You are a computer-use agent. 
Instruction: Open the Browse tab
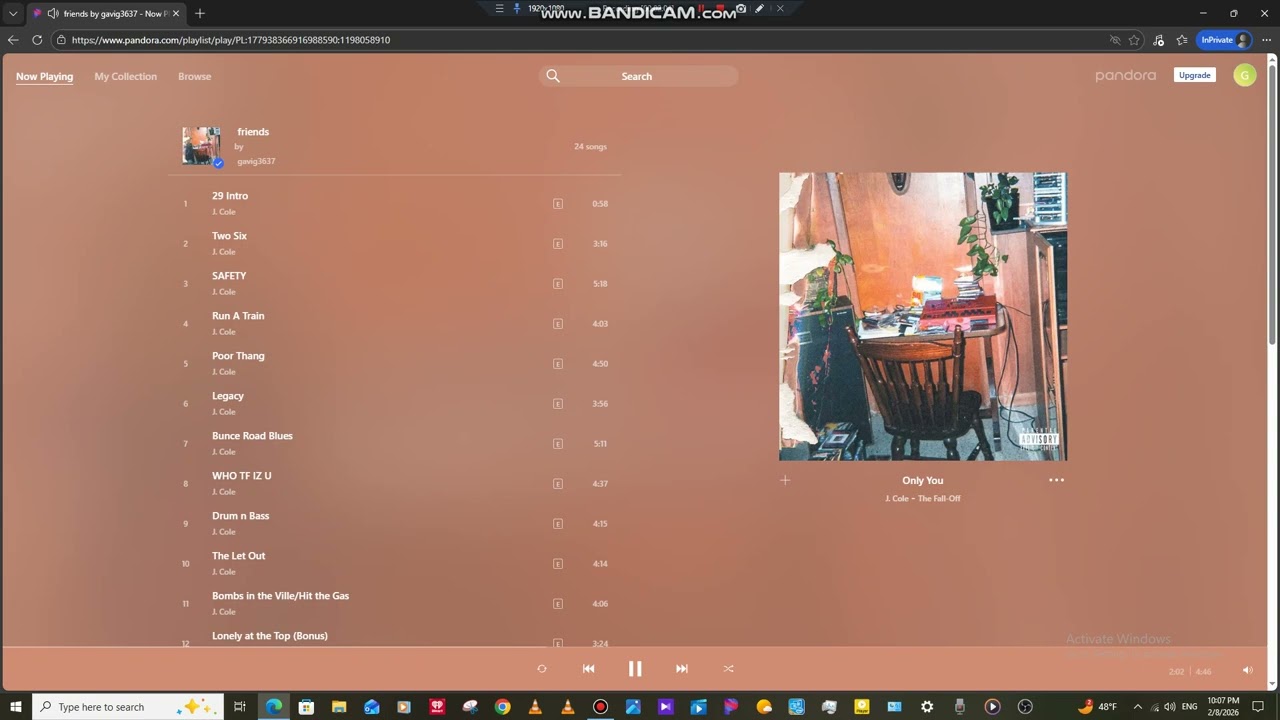point(195,76)
